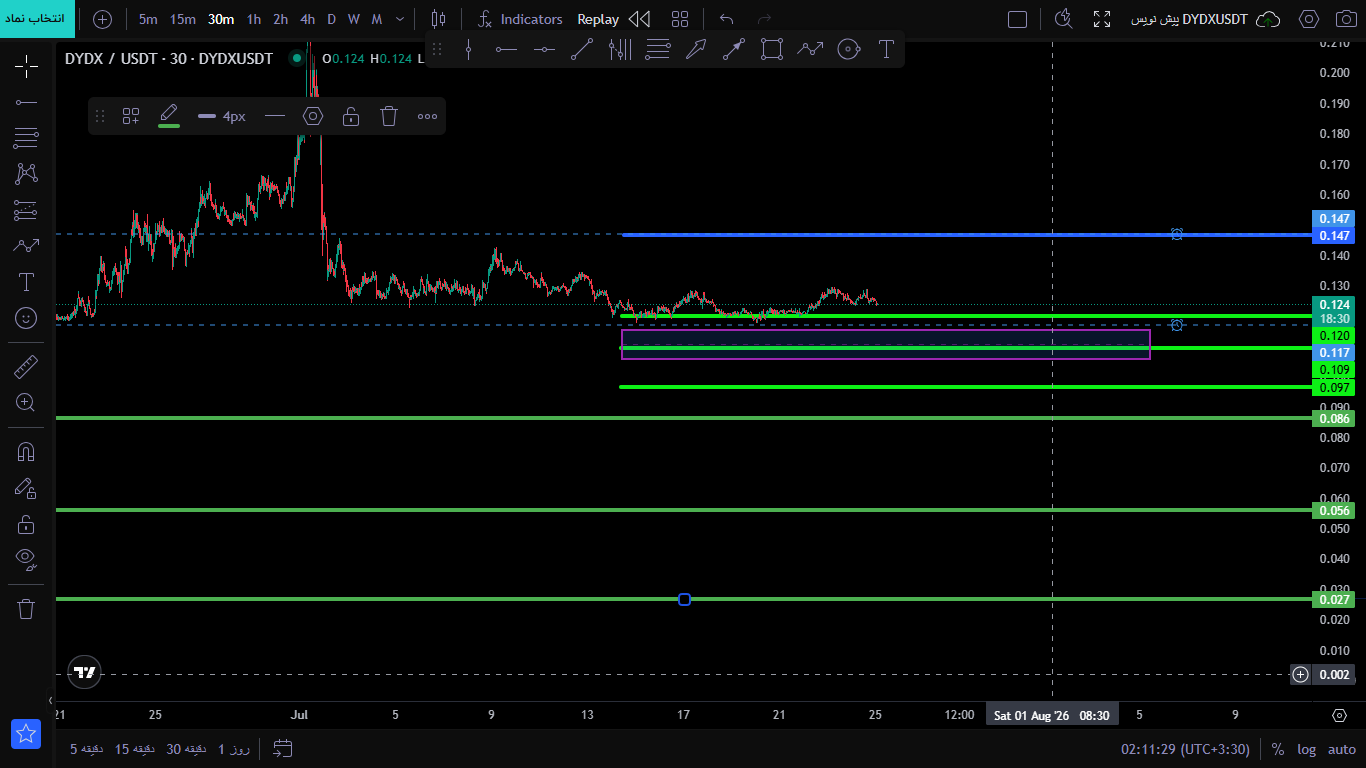Image resolution: width=1366 pixels, height=768 pixels.
Task: Open the Fibonacci tools group in left sidebar
Action: coord(26,137)
